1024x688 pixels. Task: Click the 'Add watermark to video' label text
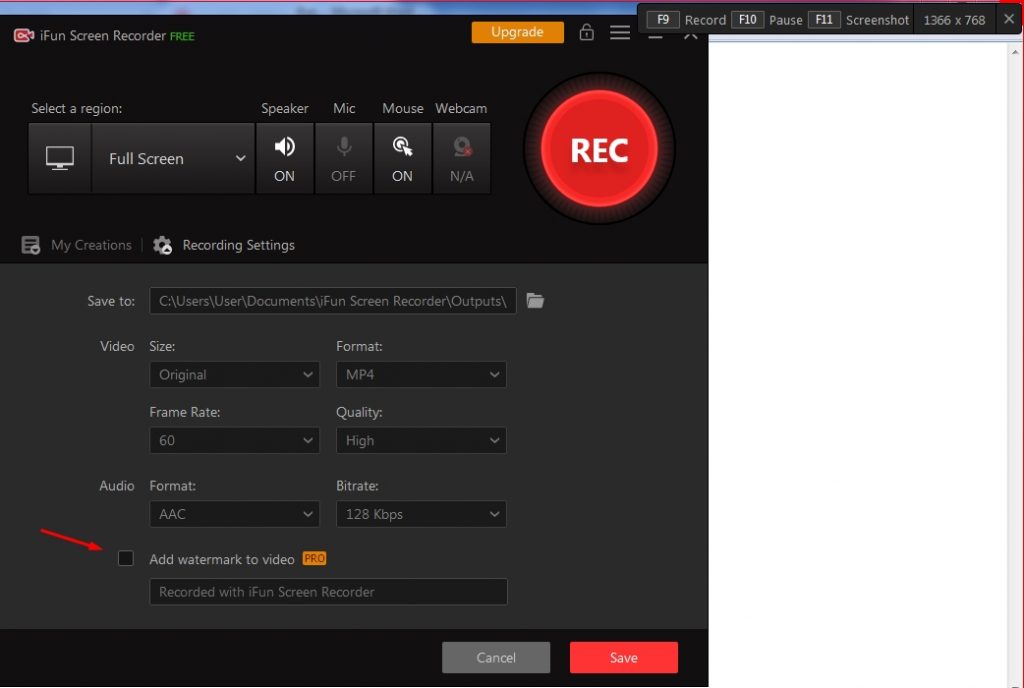click(x=222, y=559)
